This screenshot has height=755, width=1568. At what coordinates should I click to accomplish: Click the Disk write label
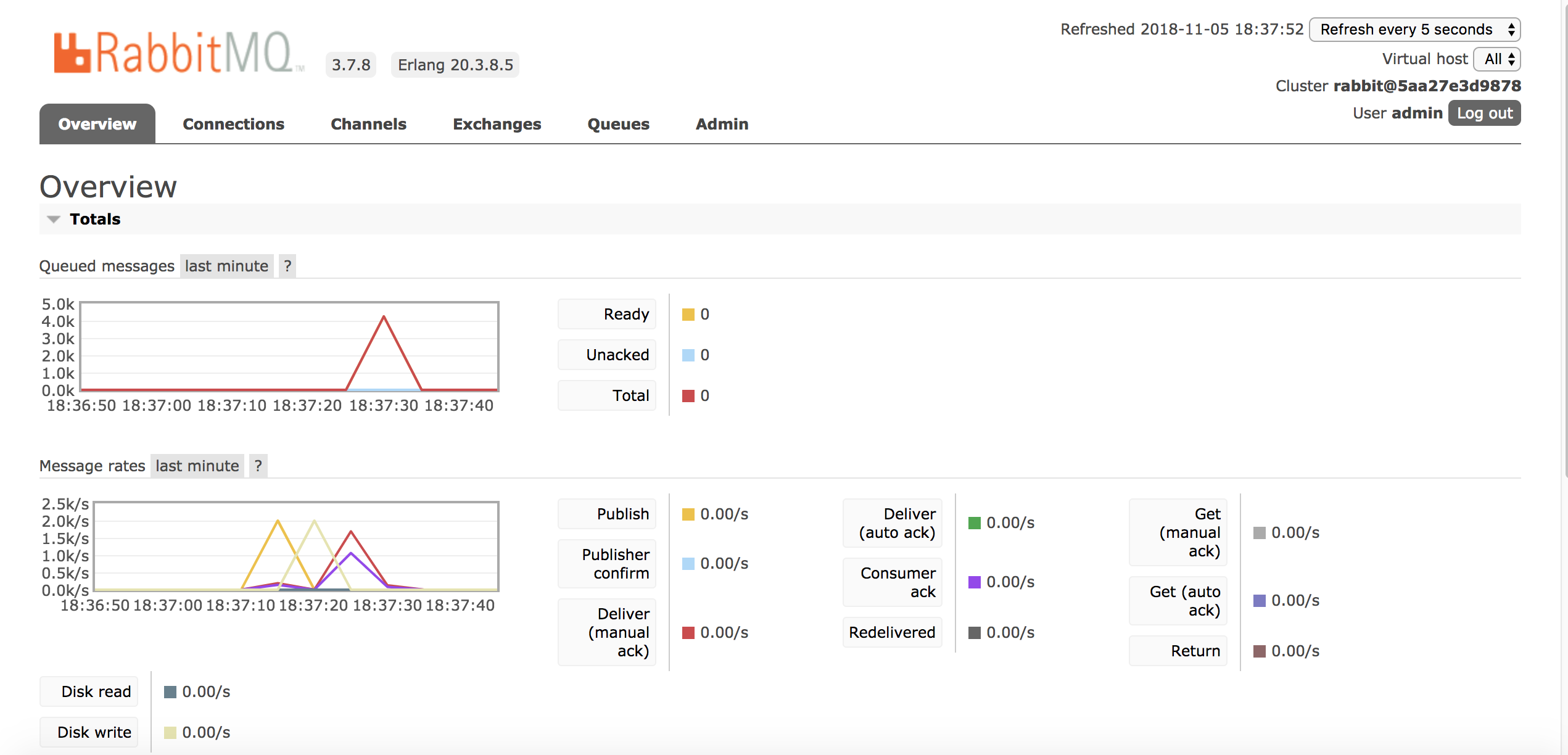click(89, 732)
